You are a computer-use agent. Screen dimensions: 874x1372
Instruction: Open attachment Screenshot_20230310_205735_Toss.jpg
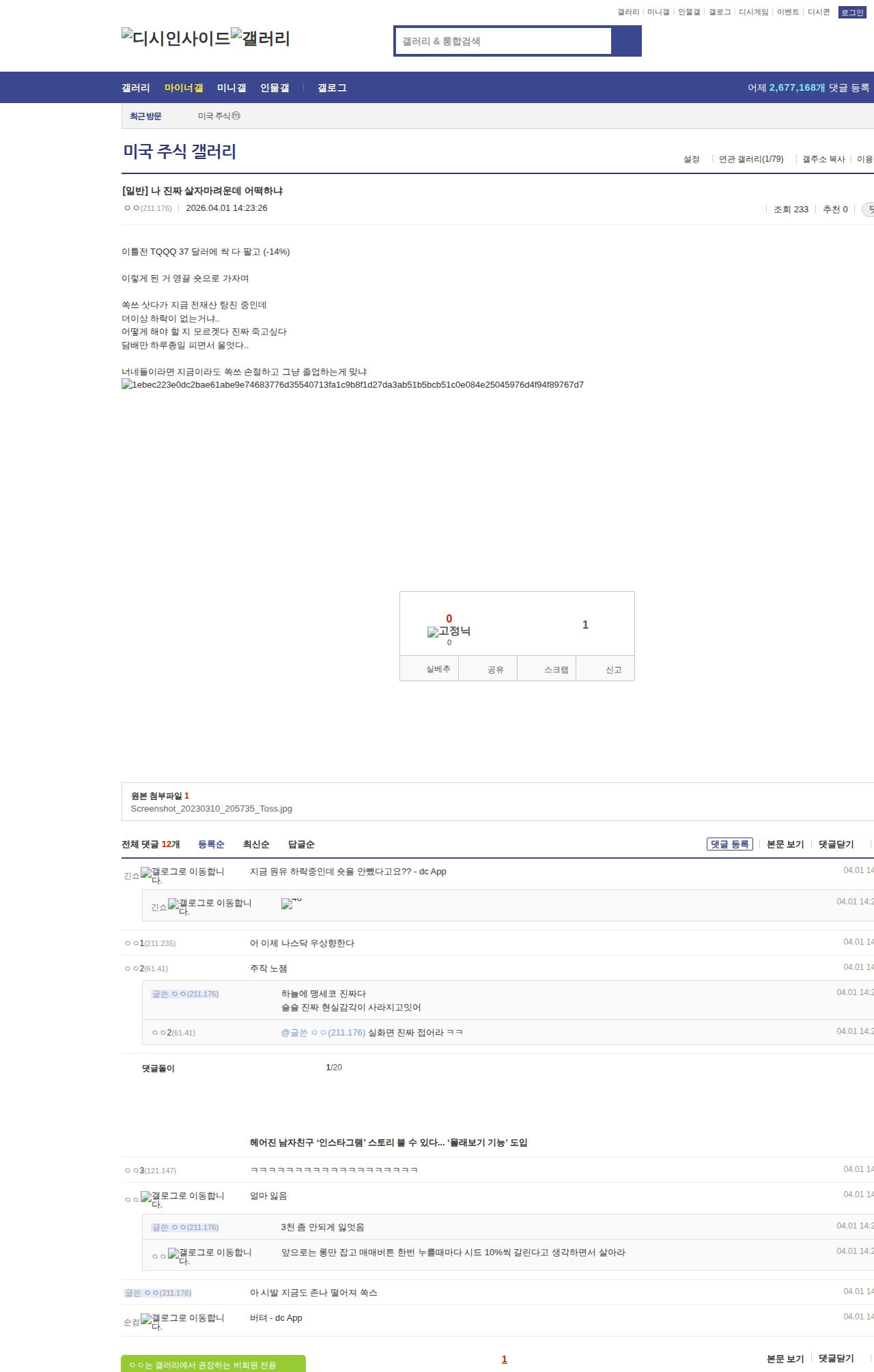pos(212,809)
